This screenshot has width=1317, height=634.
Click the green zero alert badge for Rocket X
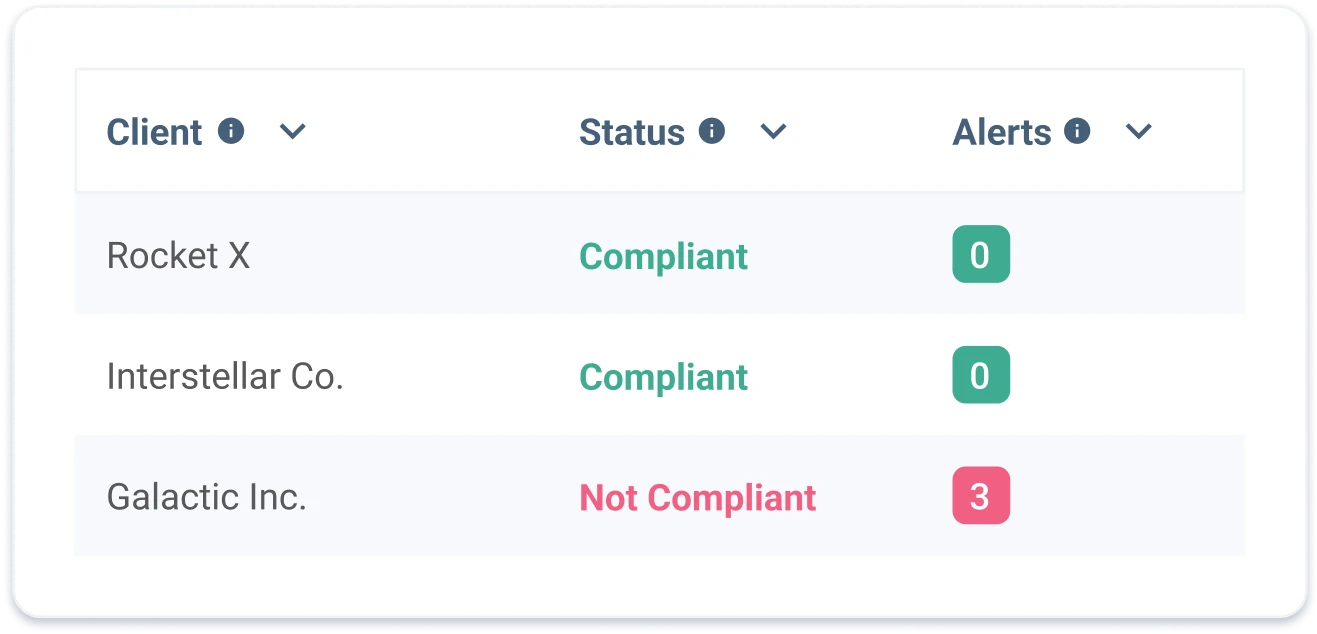coord(981,254)
